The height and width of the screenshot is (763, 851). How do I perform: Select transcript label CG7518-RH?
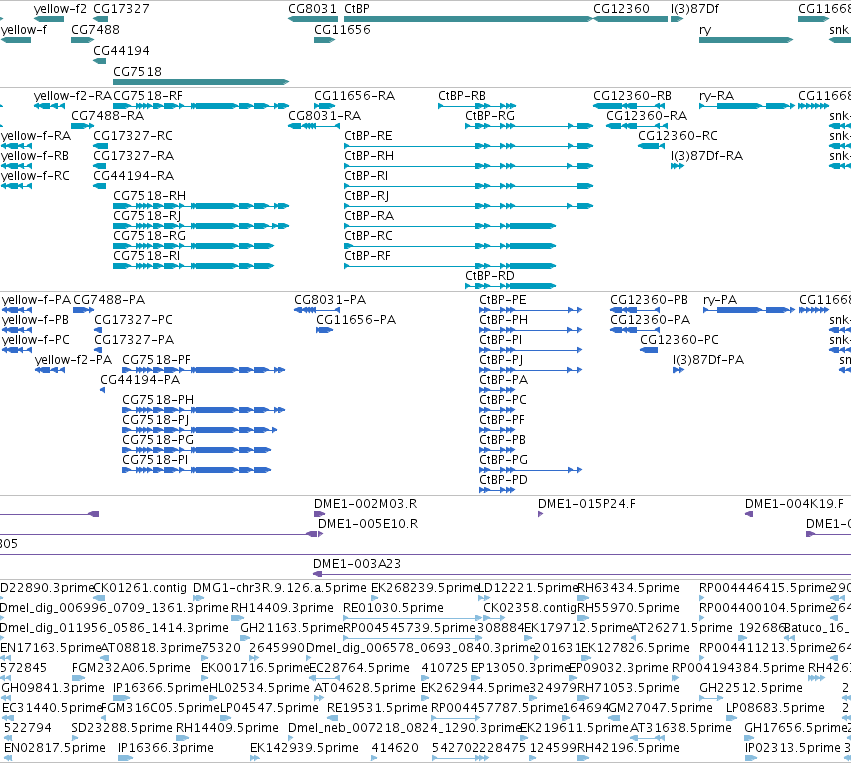149,195
